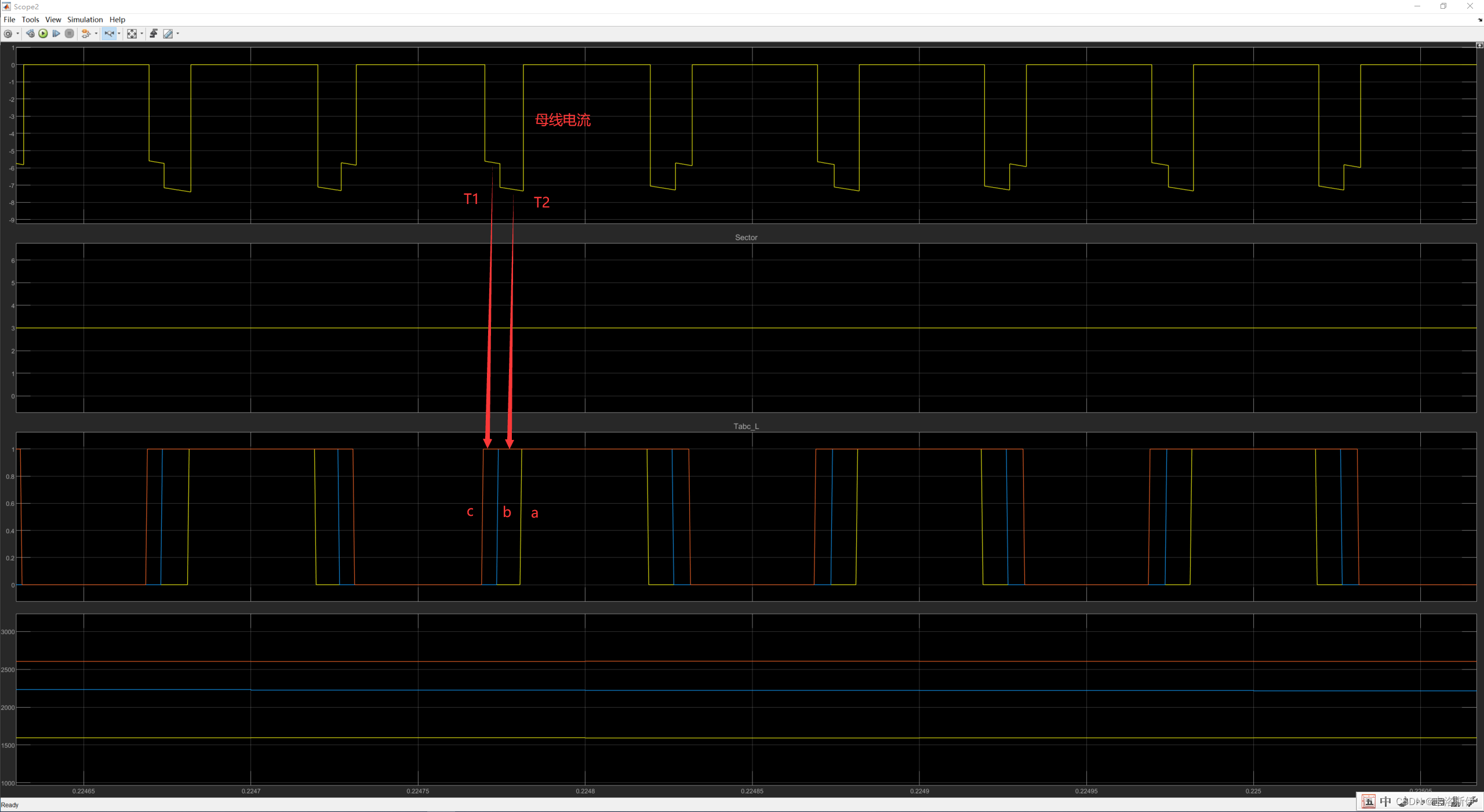Click the Scale Axes Limits icon
Image resolution: width=1484 pixels, height=812 pixels.
pos(132,34)
